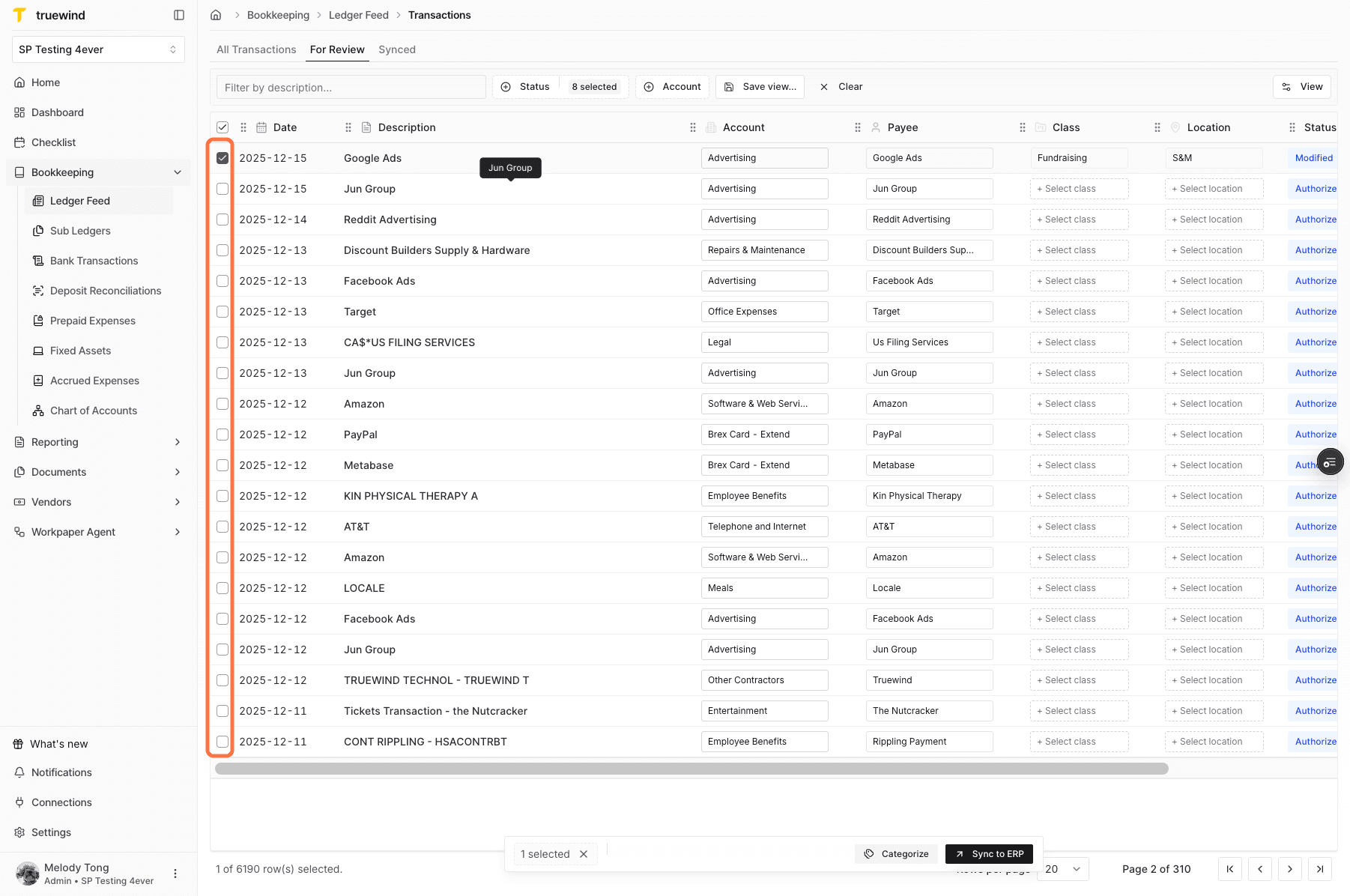
Task: Click Save view button
Action: 760,87
